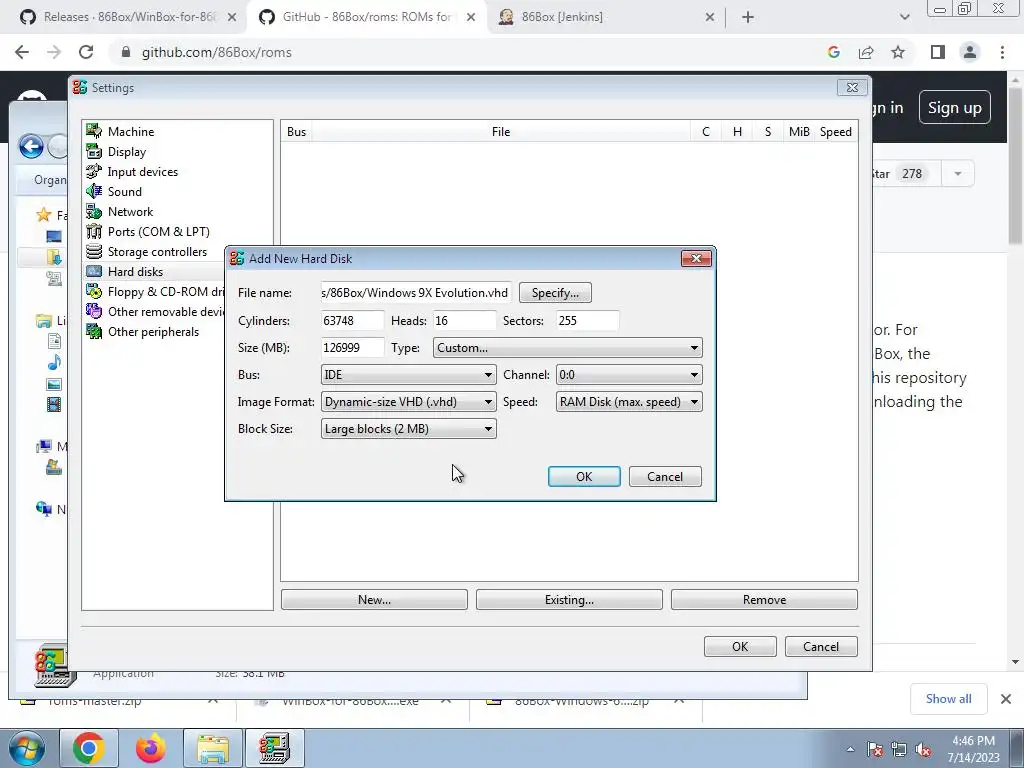Open File Explorer taskbar icon
This screenshot has width=1024, height=768.
(213, 748)
